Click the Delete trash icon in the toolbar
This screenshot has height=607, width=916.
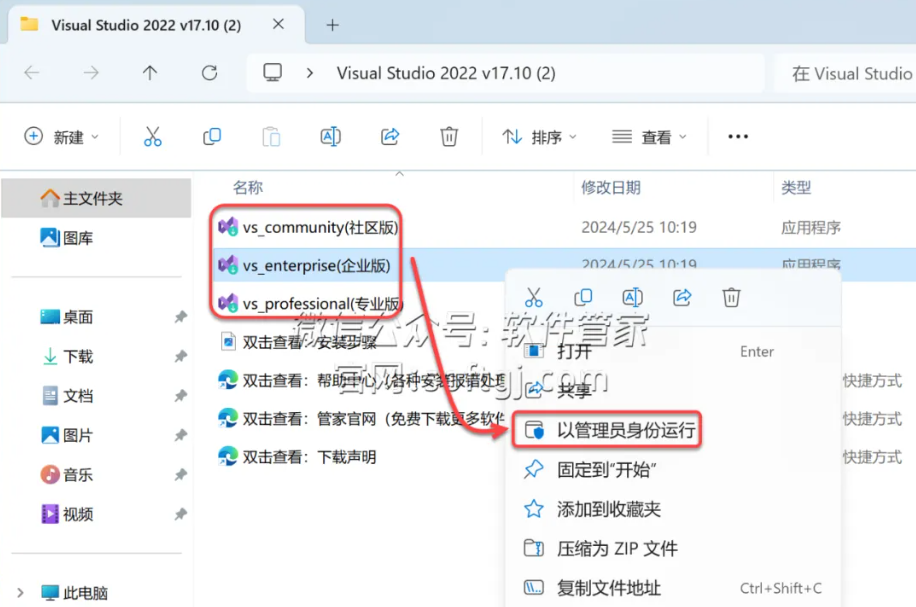[448, 136]
